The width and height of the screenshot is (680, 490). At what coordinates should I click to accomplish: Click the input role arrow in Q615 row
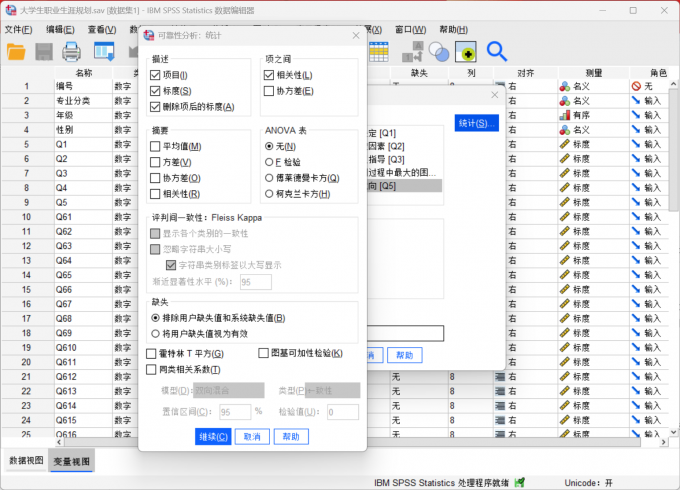point(636,420)
